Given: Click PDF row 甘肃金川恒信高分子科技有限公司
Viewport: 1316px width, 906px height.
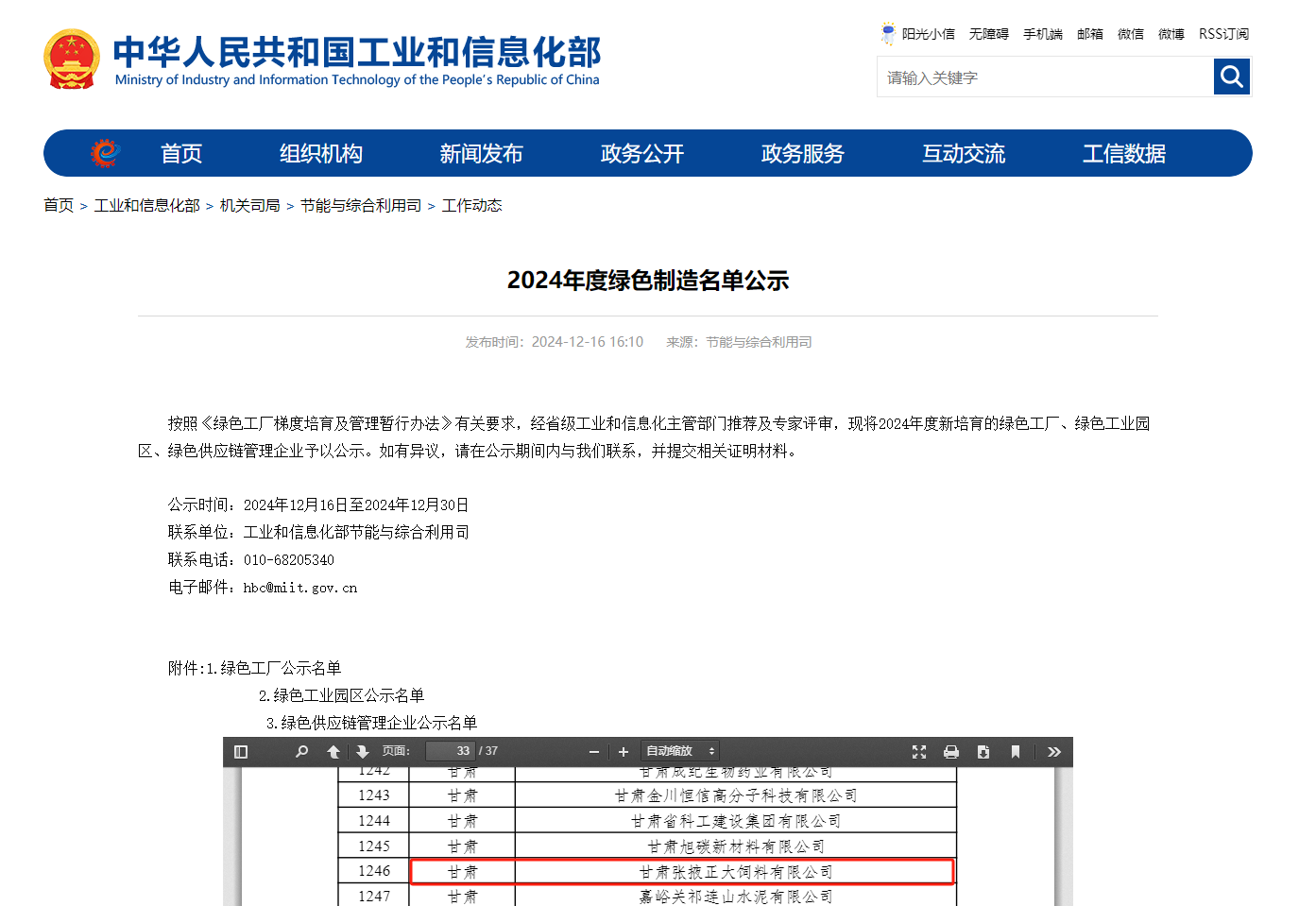Looking at the screenshot, I should point(736,795).
